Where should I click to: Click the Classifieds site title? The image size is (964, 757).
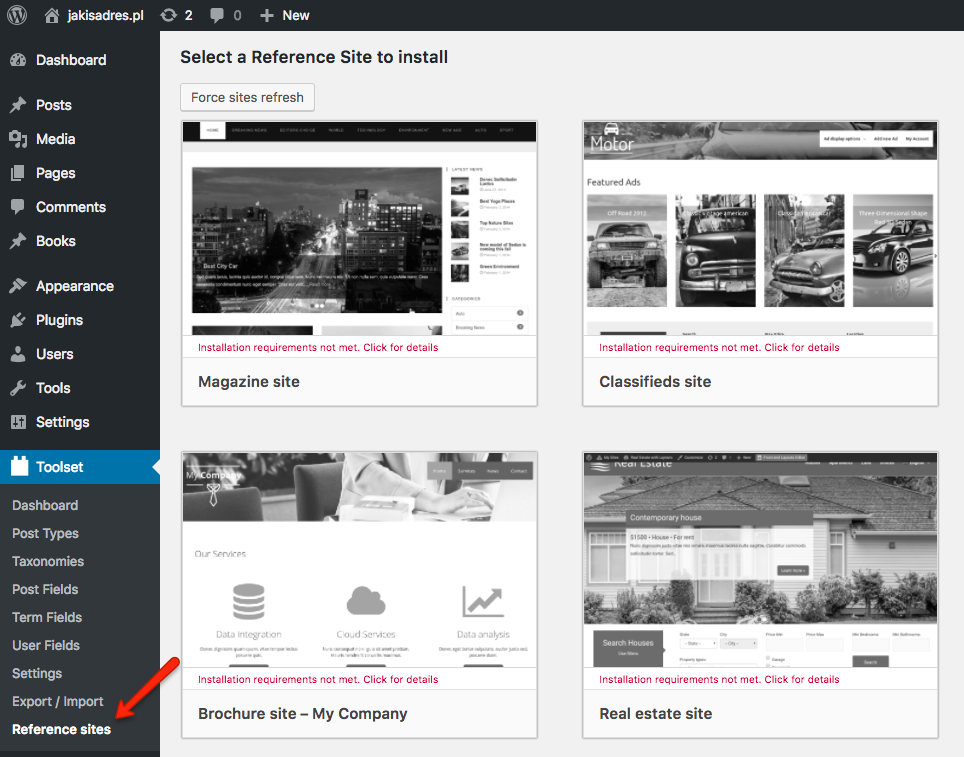coord(655,382)
